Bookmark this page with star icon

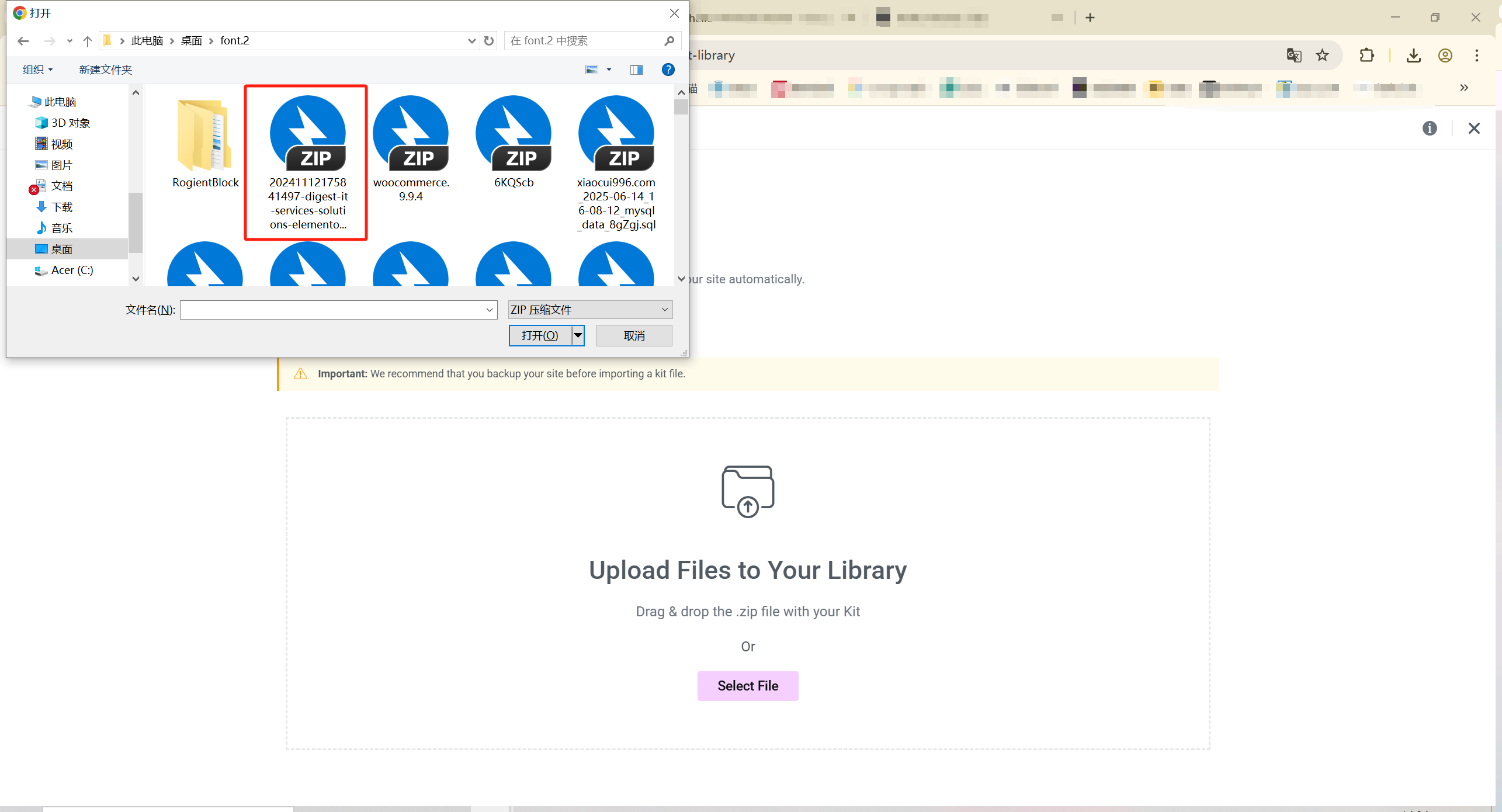pyautogui.click(x=1322, y=55)
